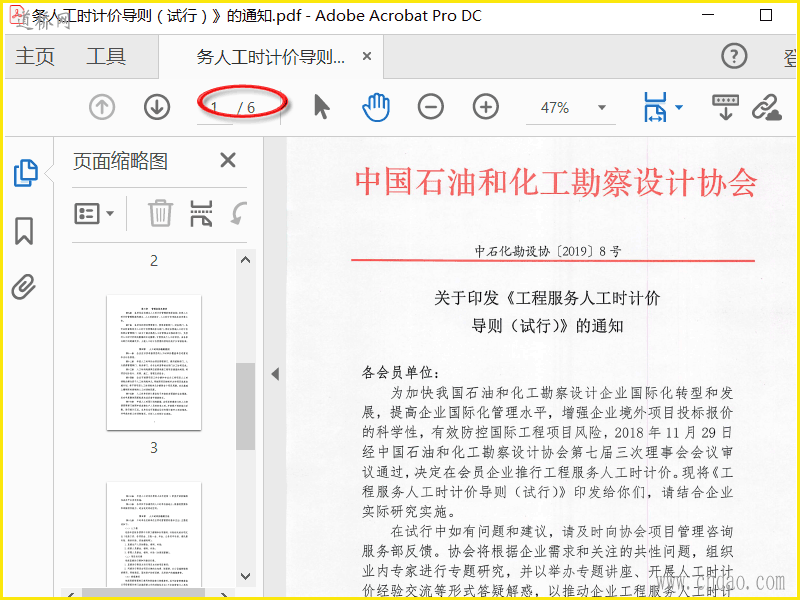Click heading line 导则（试行）》的通知
The height and width of the screenshot is (600, 800).
coord(547,326)
